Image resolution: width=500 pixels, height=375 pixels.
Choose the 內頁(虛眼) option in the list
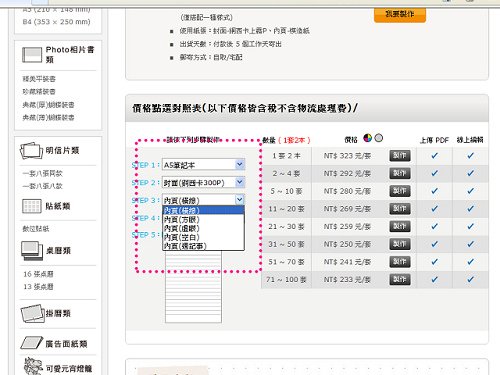[203, 228]
